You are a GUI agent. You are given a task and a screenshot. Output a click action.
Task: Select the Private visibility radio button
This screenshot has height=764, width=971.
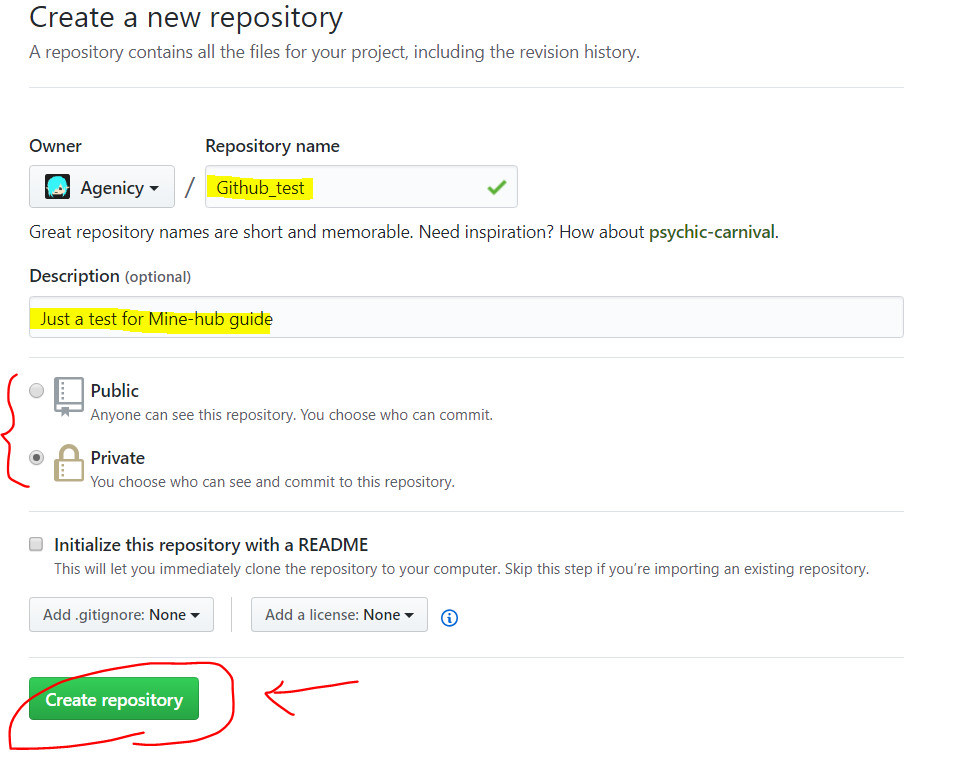click(x=36, y=457)
